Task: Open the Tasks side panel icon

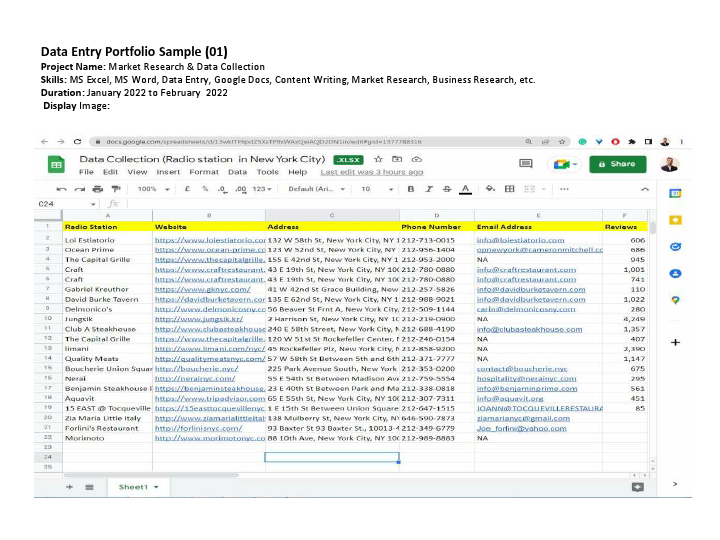Action: (675, 247)
